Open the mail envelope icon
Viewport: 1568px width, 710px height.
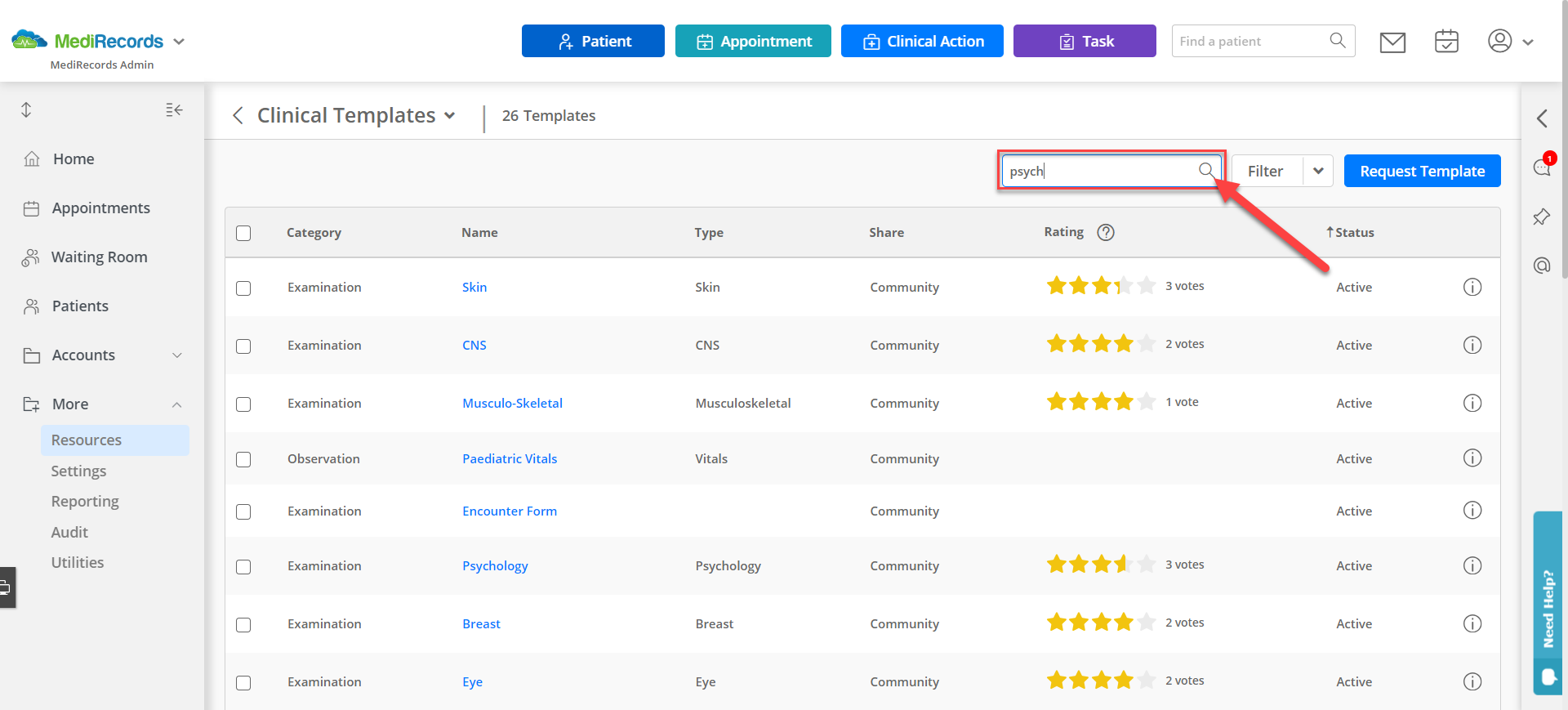point(1392,42)
